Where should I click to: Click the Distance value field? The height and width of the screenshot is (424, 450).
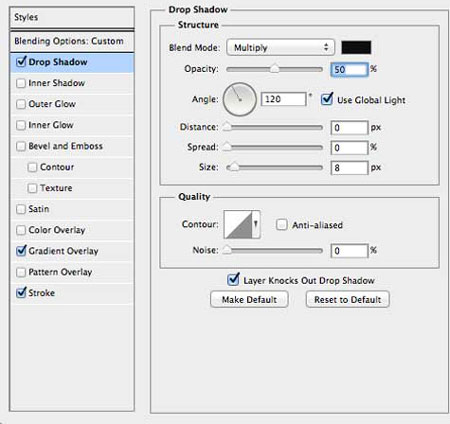click(349, 127)
